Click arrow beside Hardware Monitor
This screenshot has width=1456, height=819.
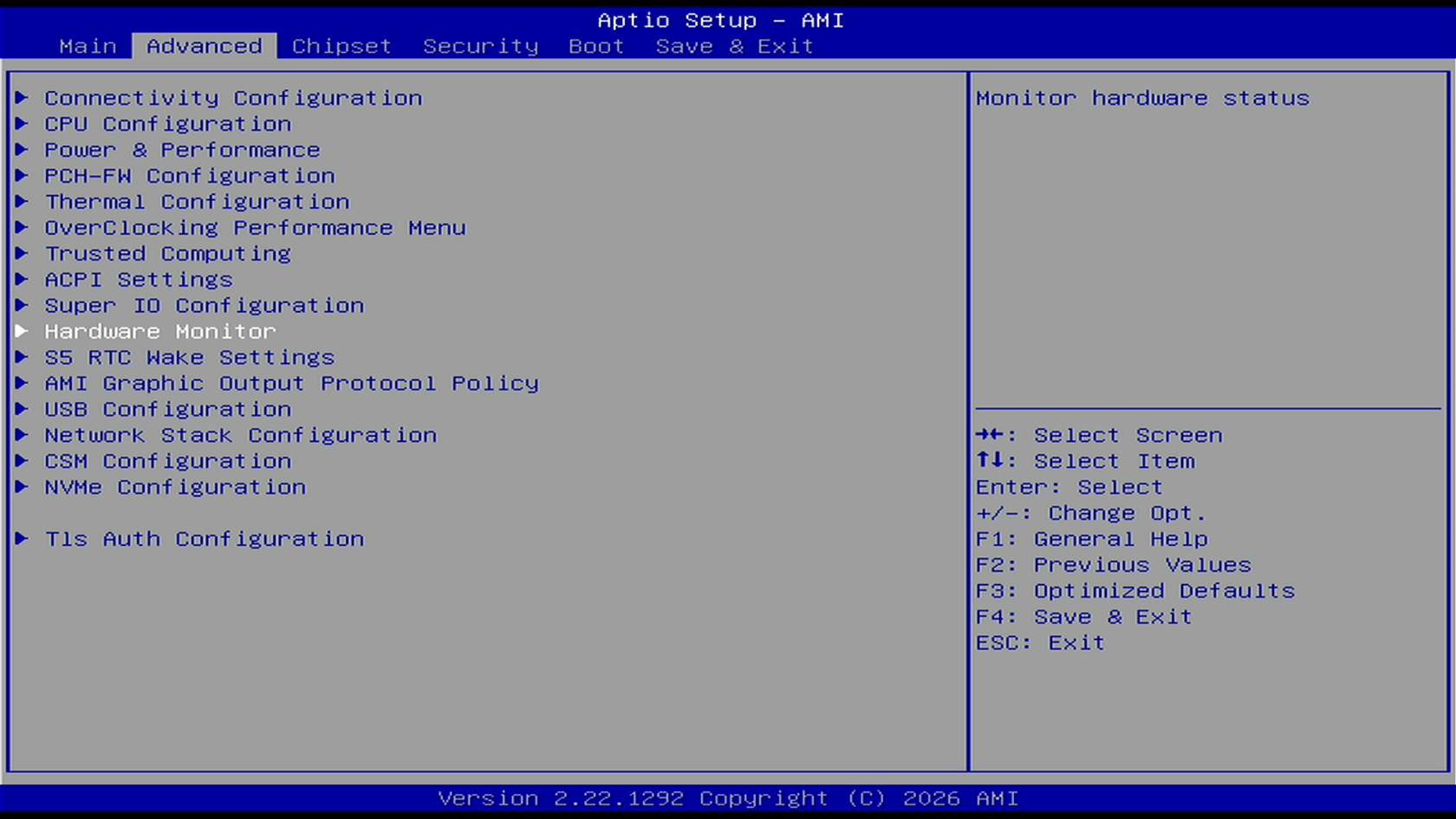pos(23,331)
